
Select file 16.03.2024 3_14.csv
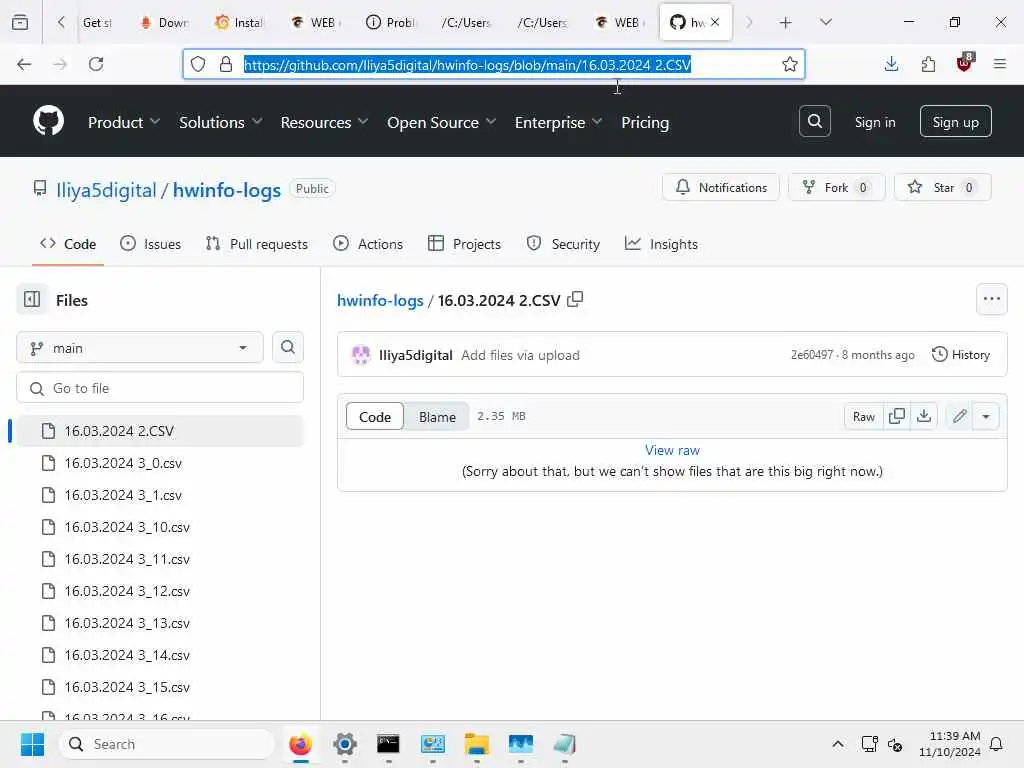coord(160,655)
